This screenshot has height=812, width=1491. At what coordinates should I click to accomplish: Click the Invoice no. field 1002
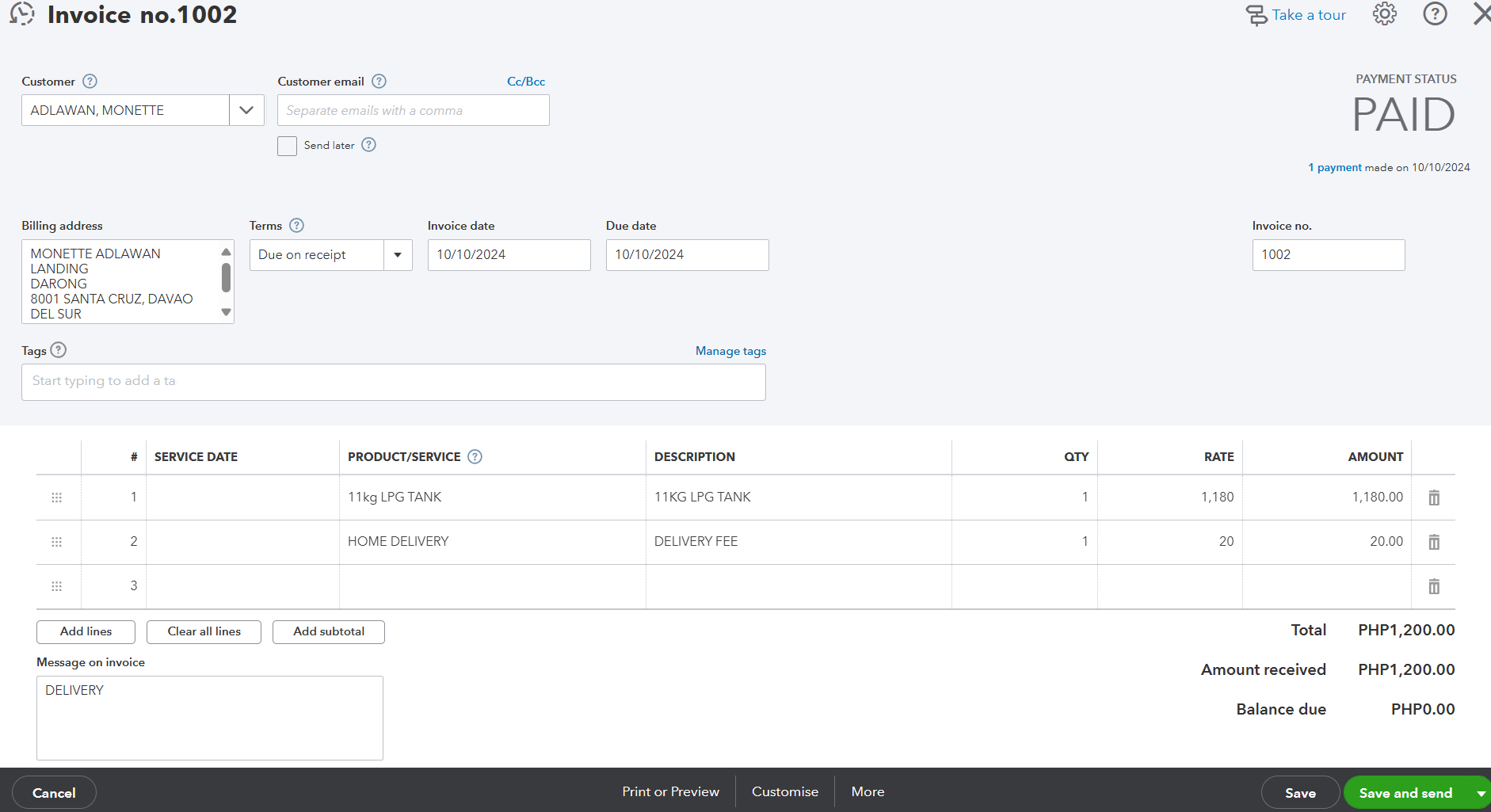(1329, 255)
